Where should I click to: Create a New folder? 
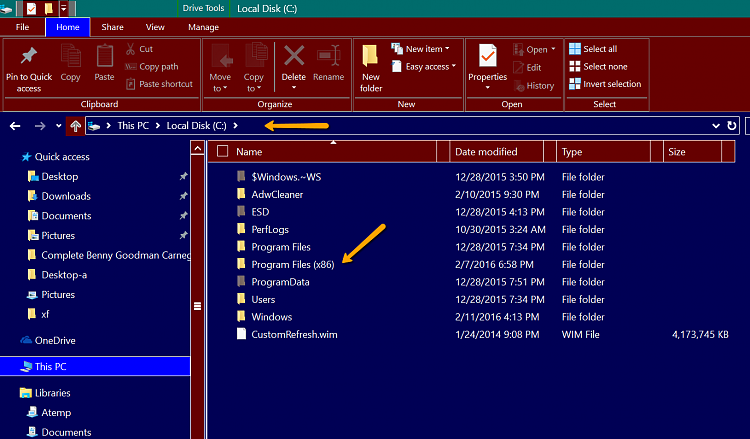(x=371, y=68)
